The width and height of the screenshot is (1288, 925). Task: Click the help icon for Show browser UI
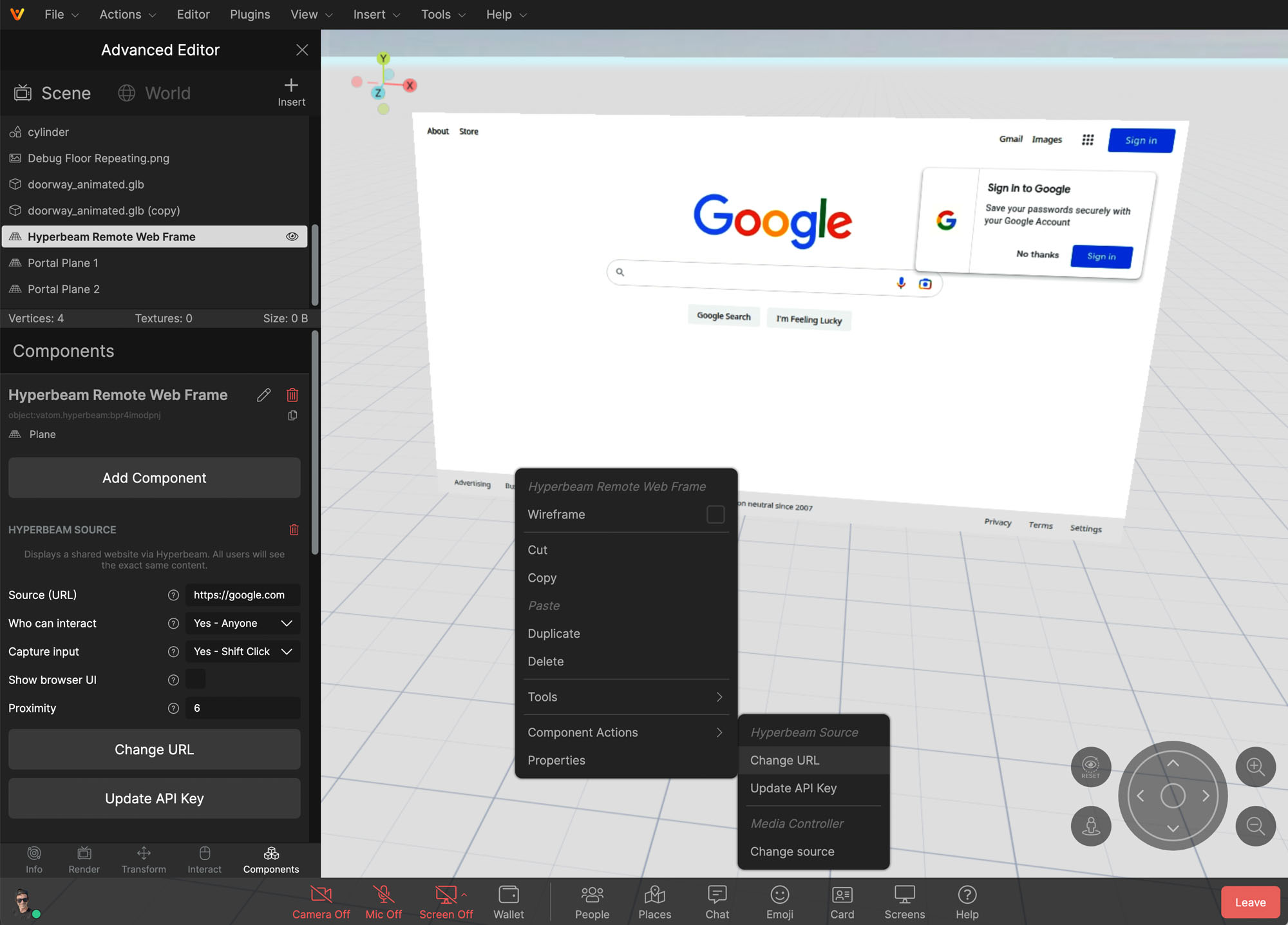click(x=173, y=680)
